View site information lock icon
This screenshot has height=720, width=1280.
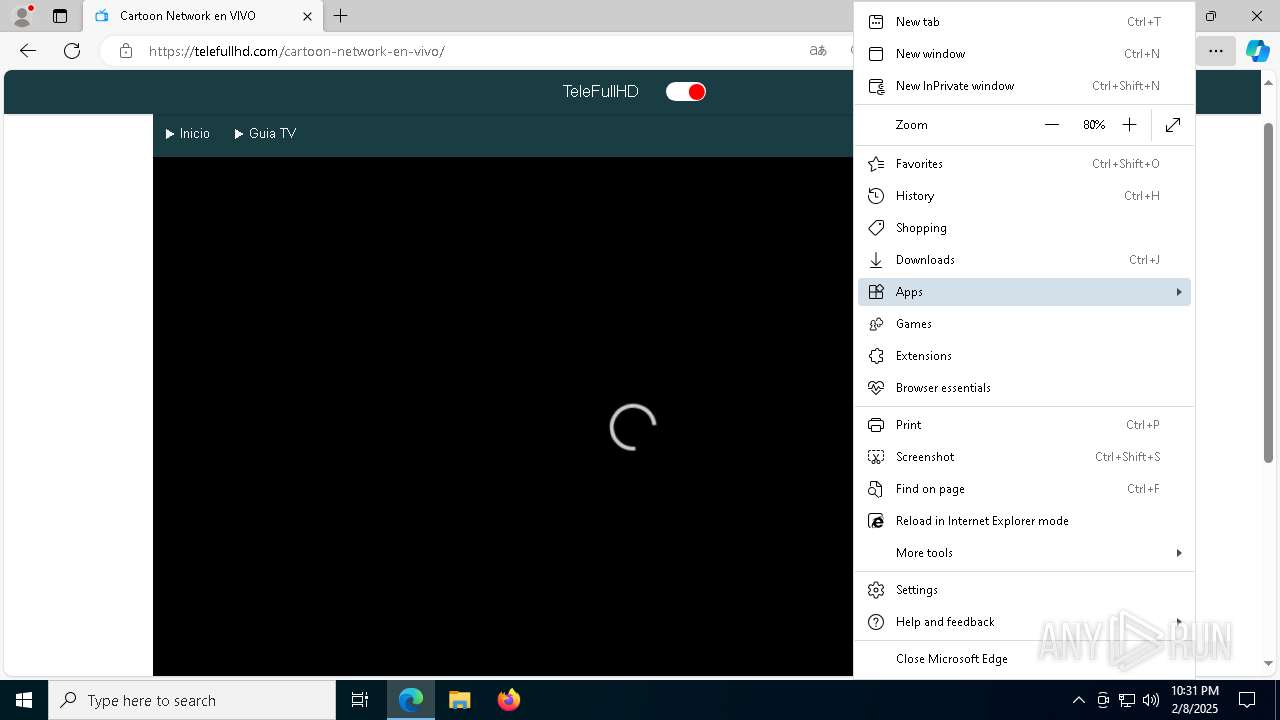[x=126, y=51]
